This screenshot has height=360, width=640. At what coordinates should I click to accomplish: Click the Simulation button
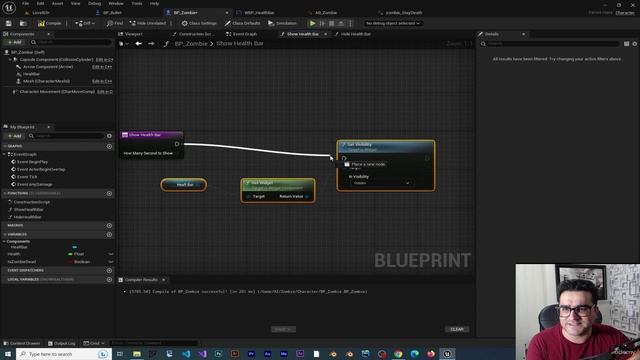pos(282,23)
